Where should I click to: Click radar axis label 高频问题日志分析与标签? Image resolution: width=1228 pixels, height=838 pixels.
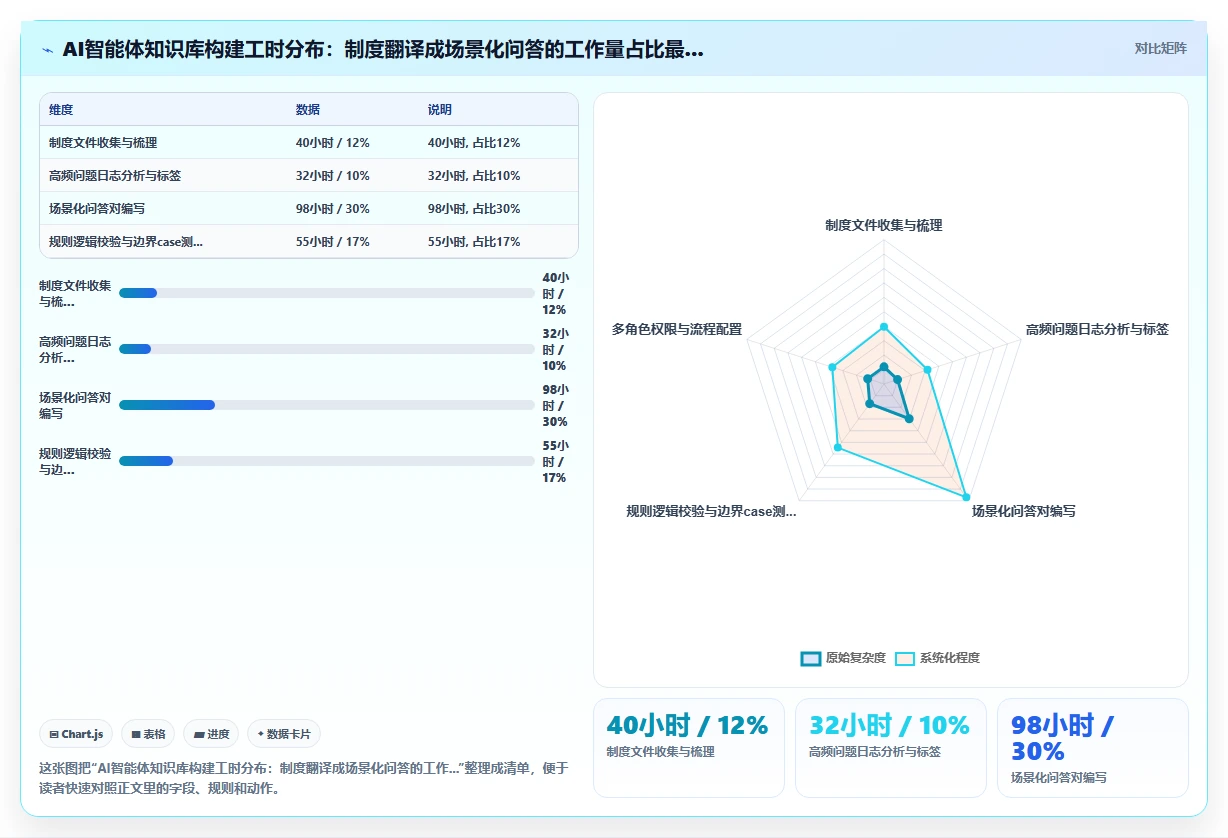tap(1097, 329)
